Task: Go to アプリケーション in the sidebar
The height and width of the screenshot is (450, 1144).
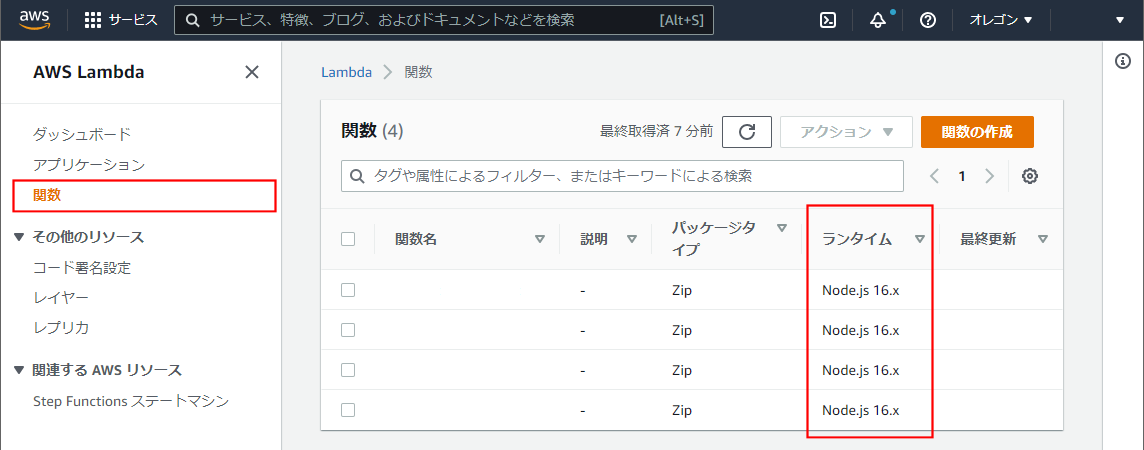Action: tap(89, 165)
